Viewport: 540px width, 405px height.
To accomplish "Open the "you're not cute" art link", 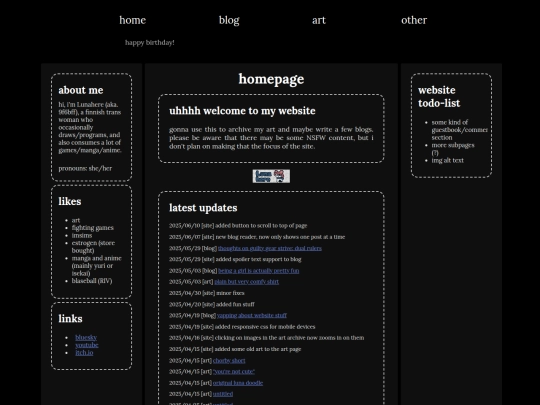I will [234, 372].
